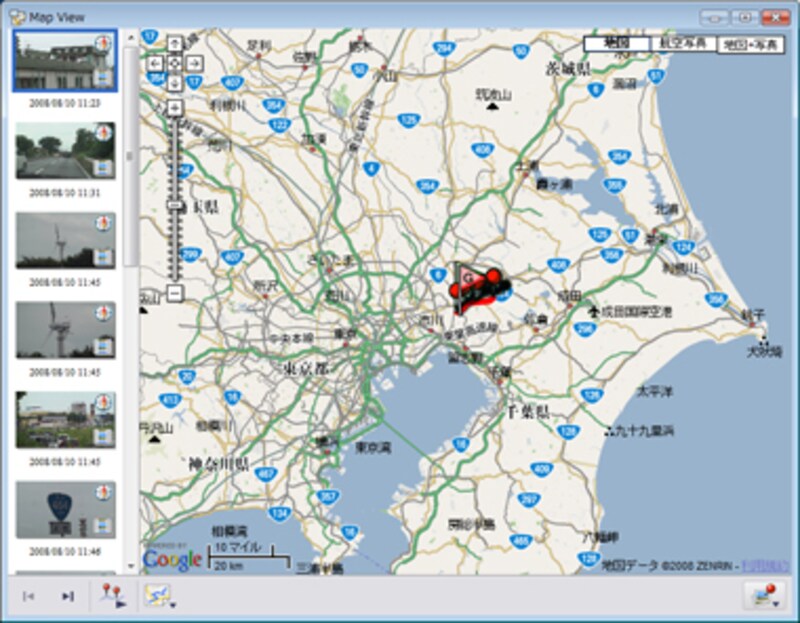The height and width of the screenshot is (623, 800).
Task: Click the 九十九里浜 label on the map
Action: tap(644, 431)
